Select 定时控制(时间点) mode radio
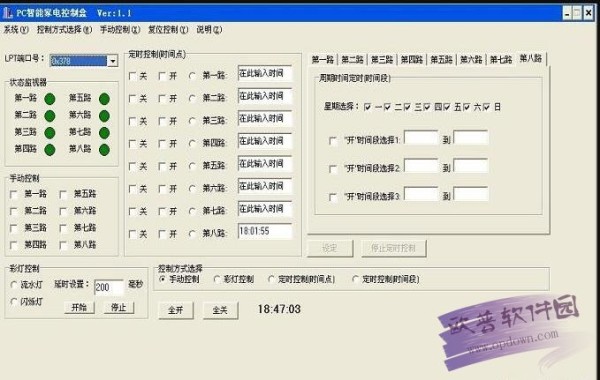This screenshot has height=380, width=600. click(271, 279)
